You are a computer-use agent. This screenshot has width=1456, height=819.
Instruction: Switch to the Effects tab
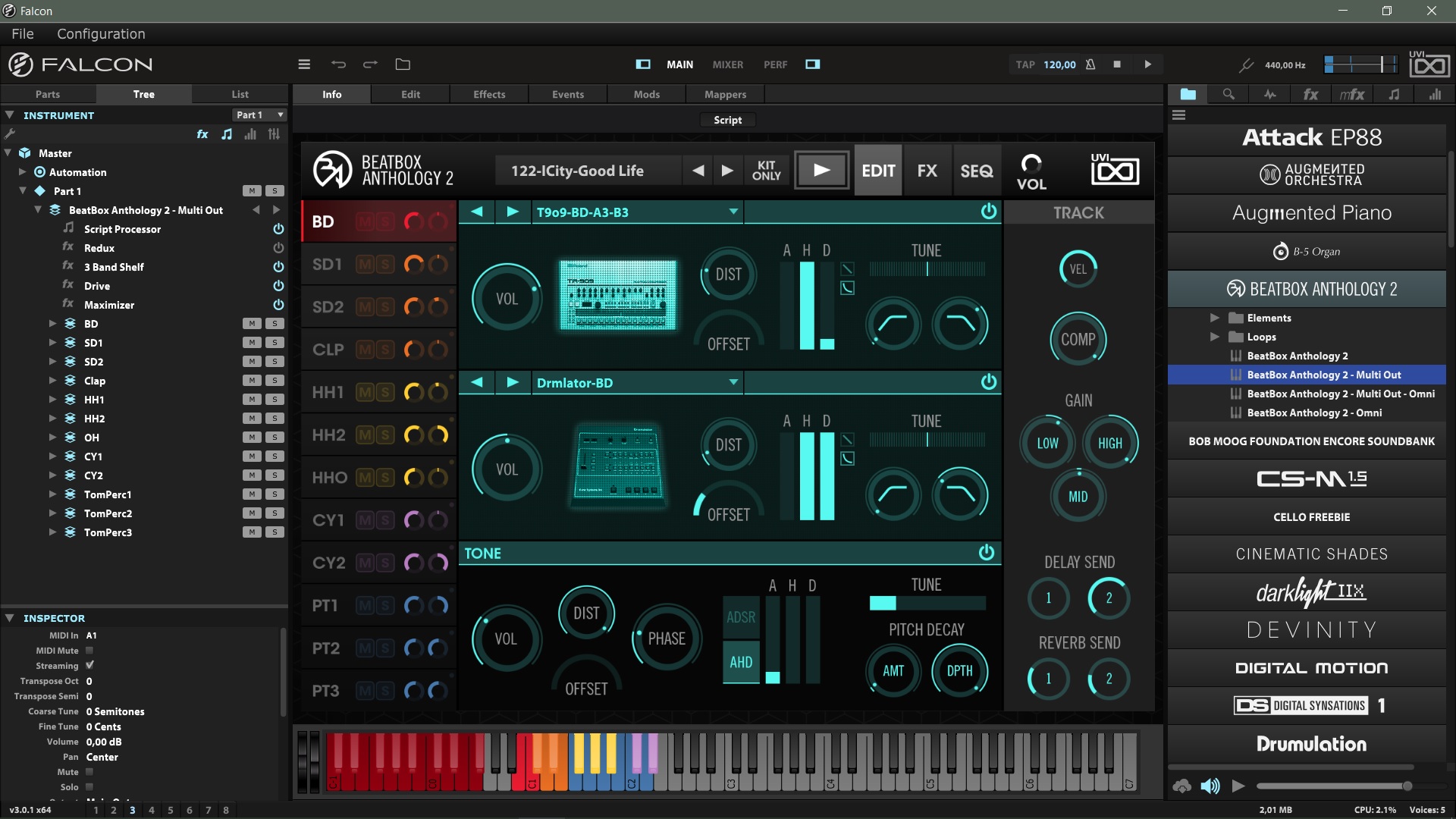point(489,94)
